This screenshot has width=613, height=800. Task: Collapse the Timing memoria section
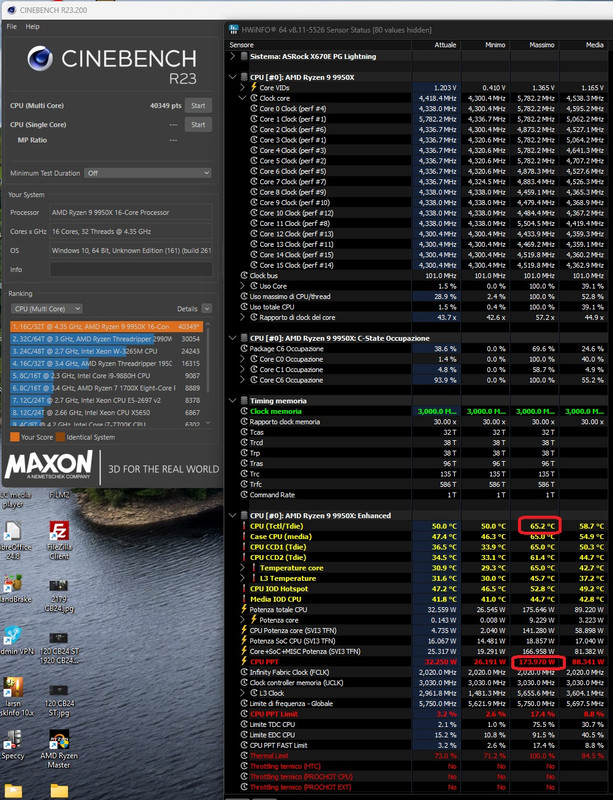point(232,401)
